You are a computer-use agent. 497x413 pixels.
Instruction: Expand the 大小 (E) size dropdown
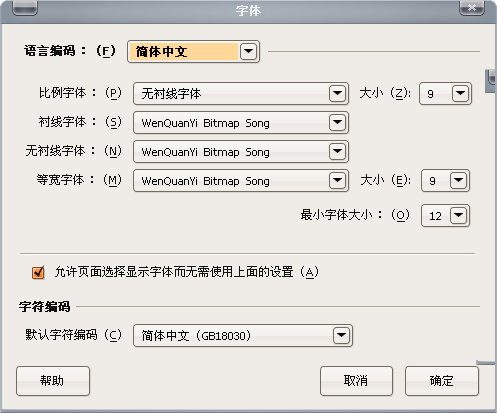point(445,181)
